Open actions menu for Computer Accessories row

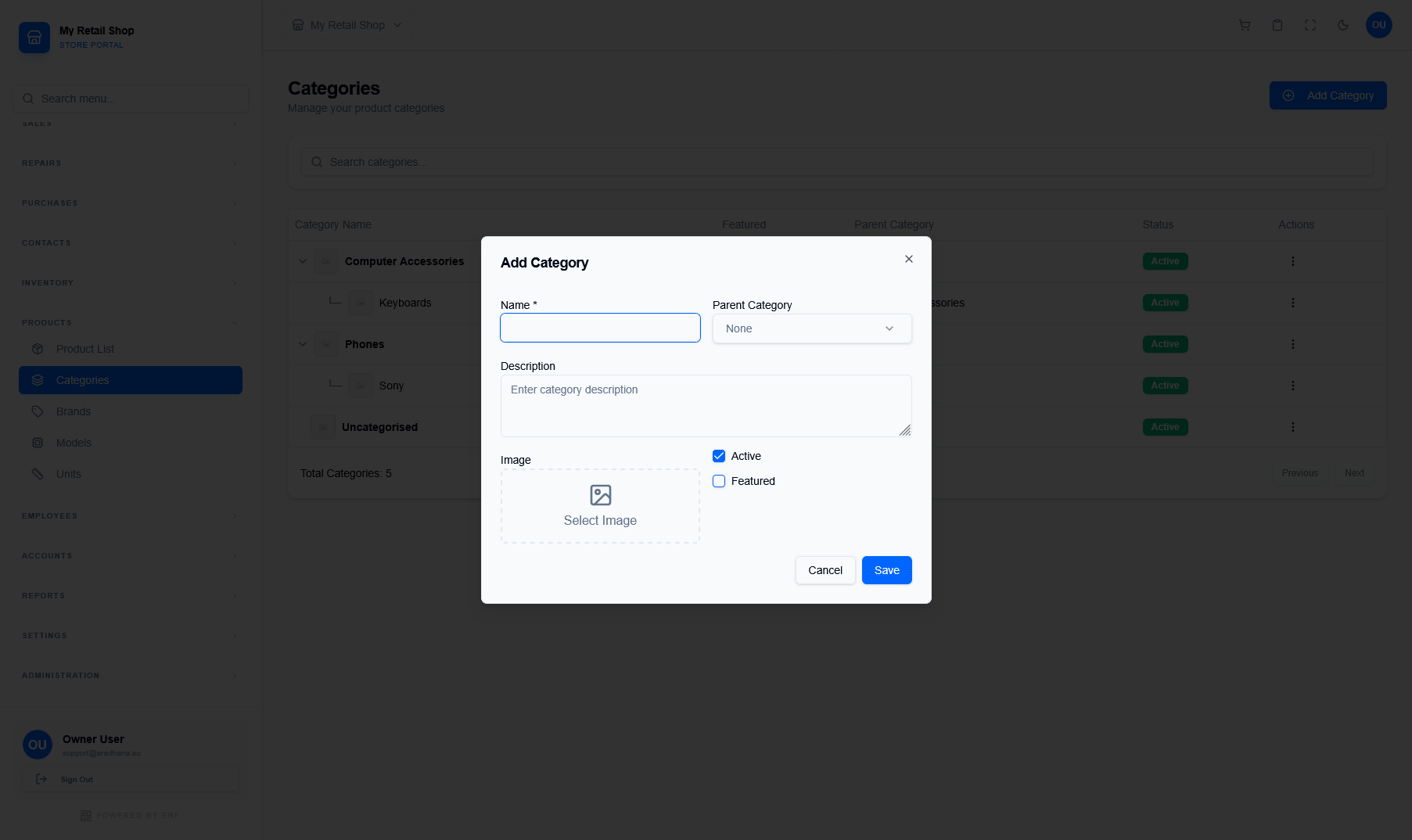click(x=1292, y=261)
